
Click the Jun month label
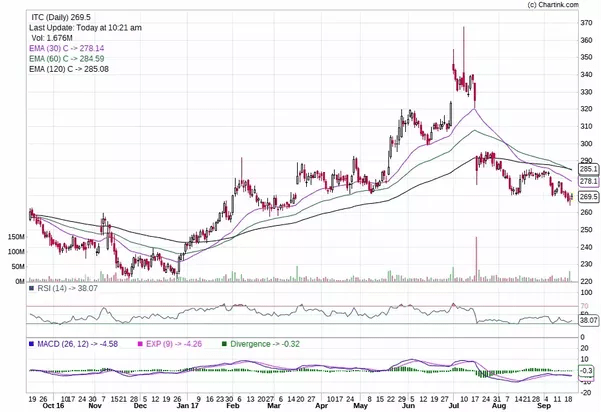pyautogui.click(x=408, y=406)
